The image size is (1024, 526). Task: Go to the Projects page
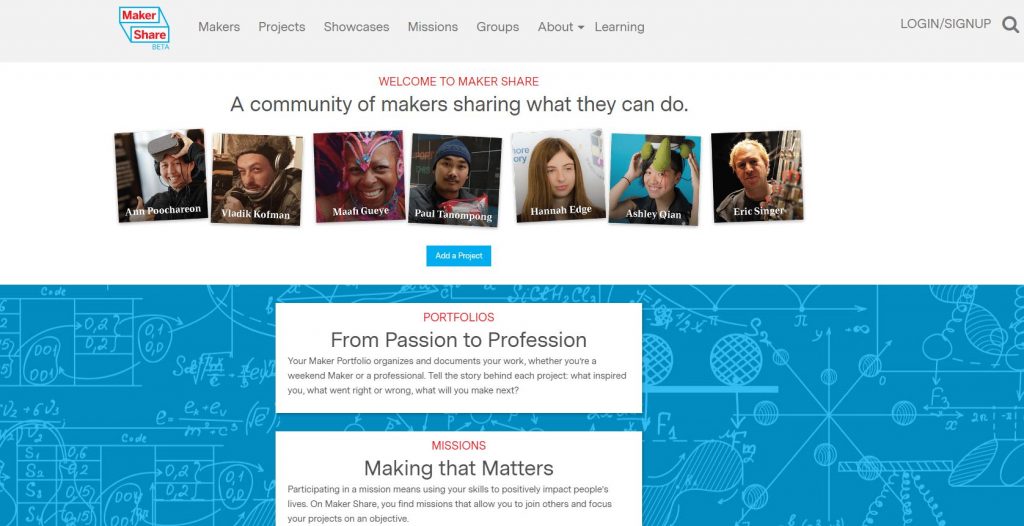click(281, 27)
